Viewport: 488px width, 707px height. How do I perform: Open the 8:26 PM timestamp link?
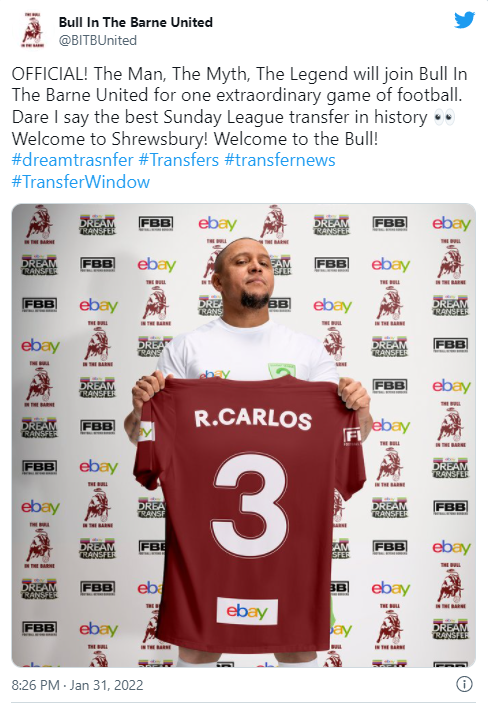(x=35, y=685)
